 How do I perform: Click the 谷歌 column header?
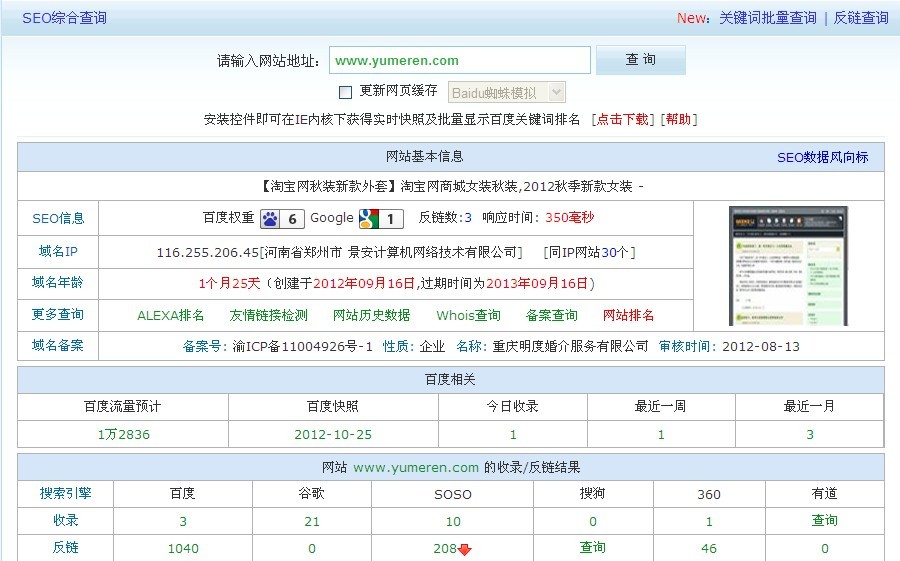tap(312, 493)
